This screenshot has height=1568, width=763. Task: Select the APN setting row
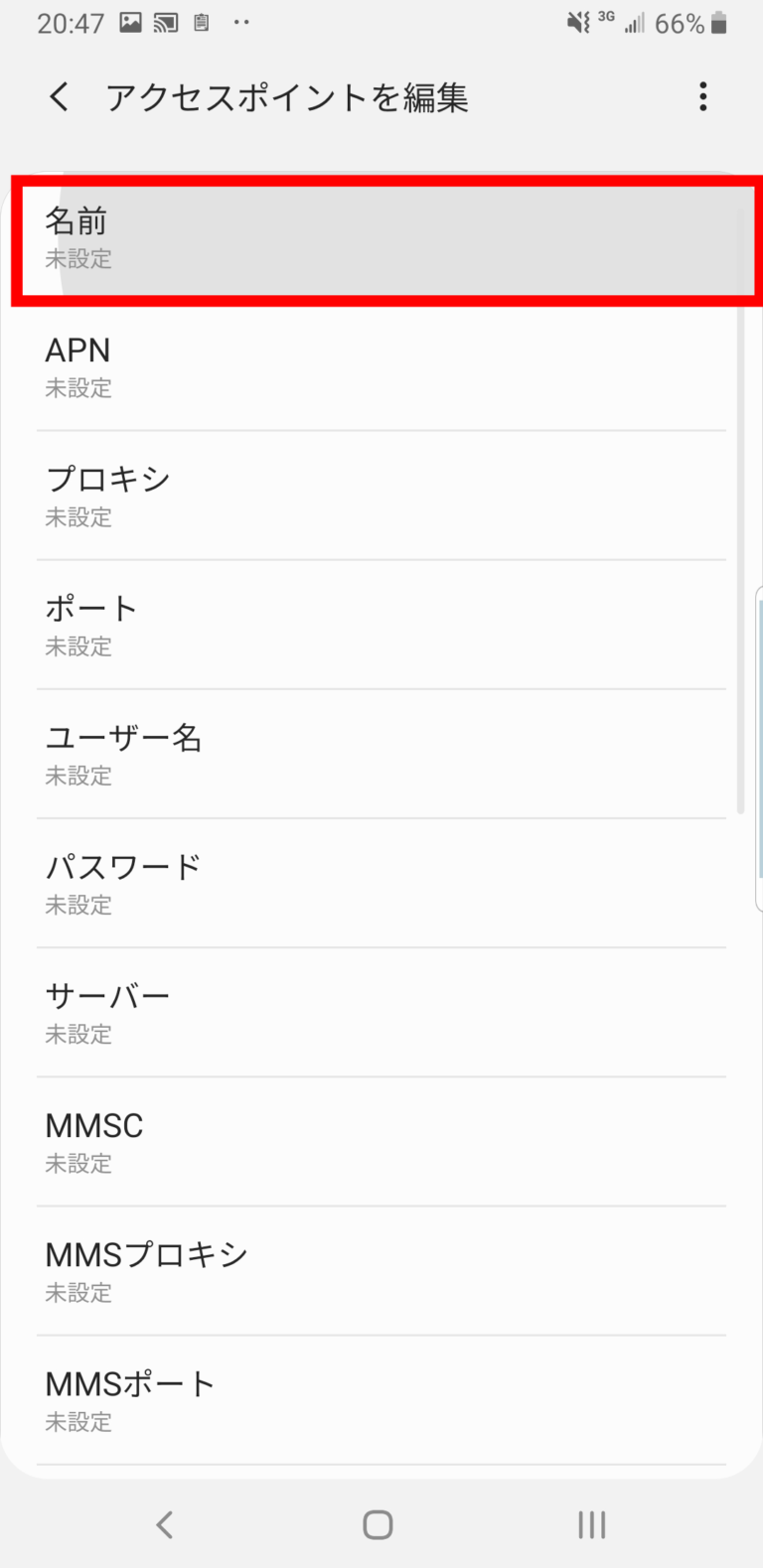[x=381, y=367]
